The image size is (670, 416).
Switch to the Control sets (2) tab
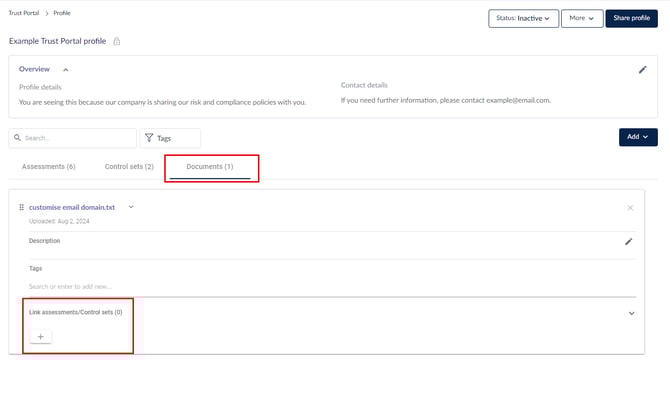[129, 166]
